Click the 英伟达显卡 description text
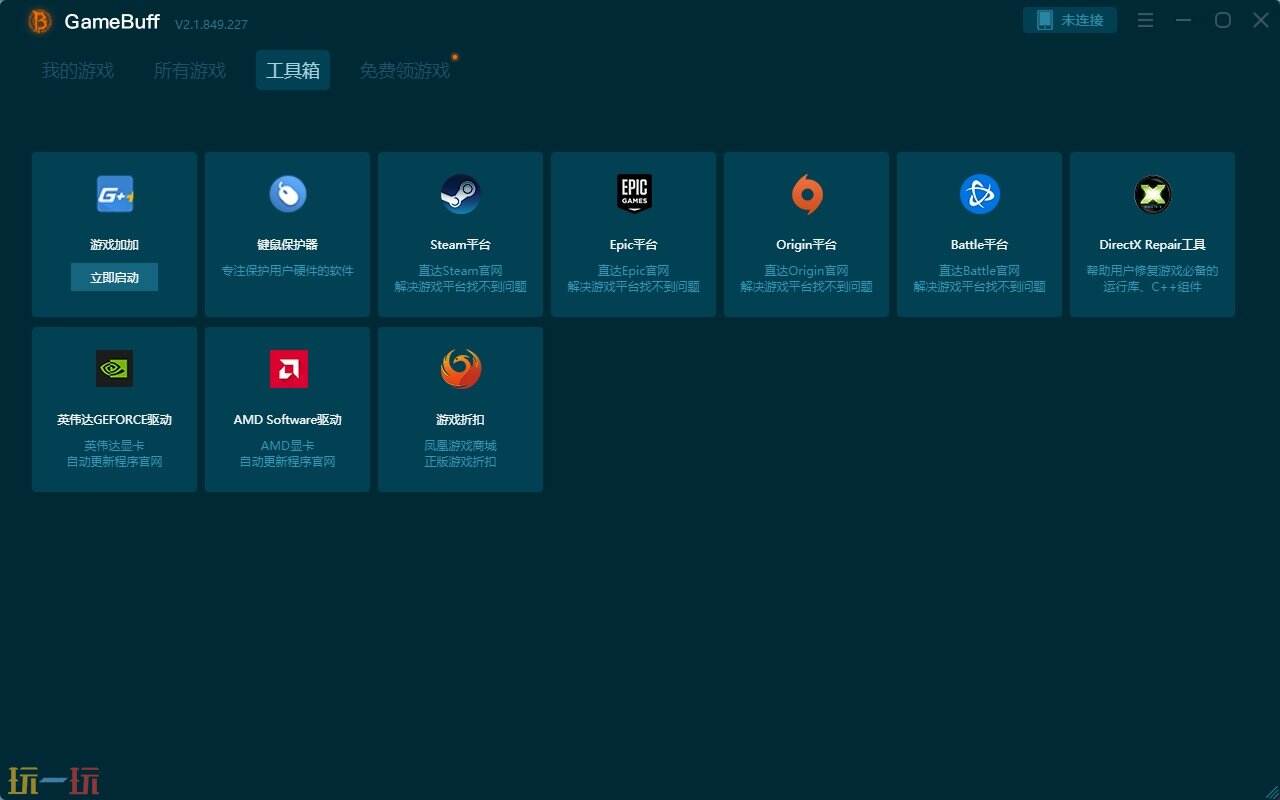Viewport: 1280px width, 800px height. tap(115, 446)
